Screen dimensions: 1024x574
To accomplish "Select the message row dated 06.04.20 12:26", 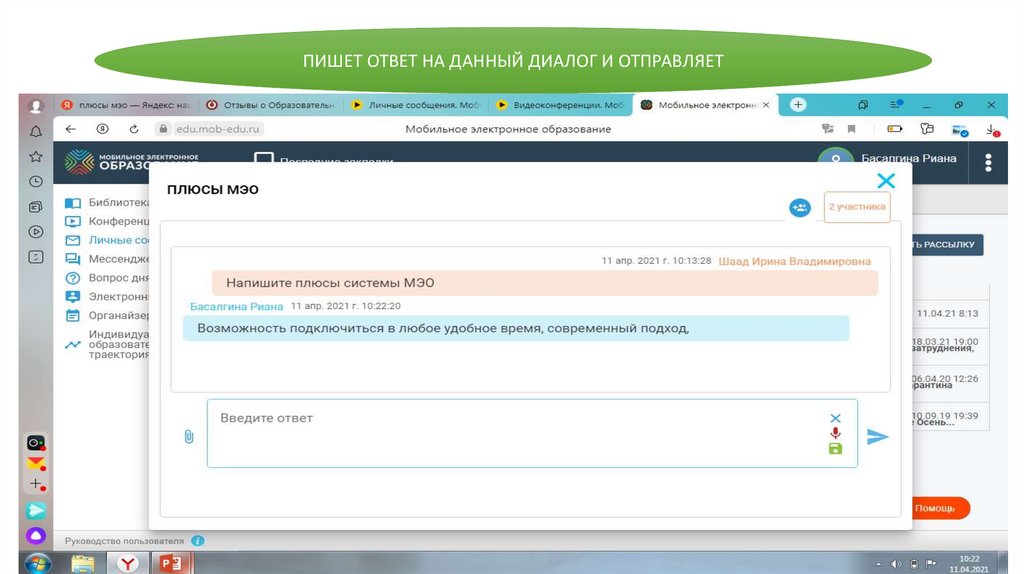I will coord(950,381).
